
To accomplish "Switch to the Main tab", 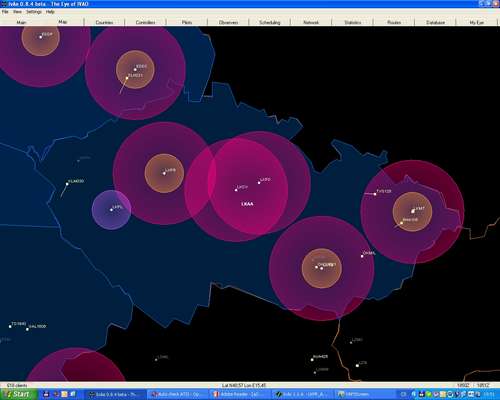I will (x=21, y=22).
